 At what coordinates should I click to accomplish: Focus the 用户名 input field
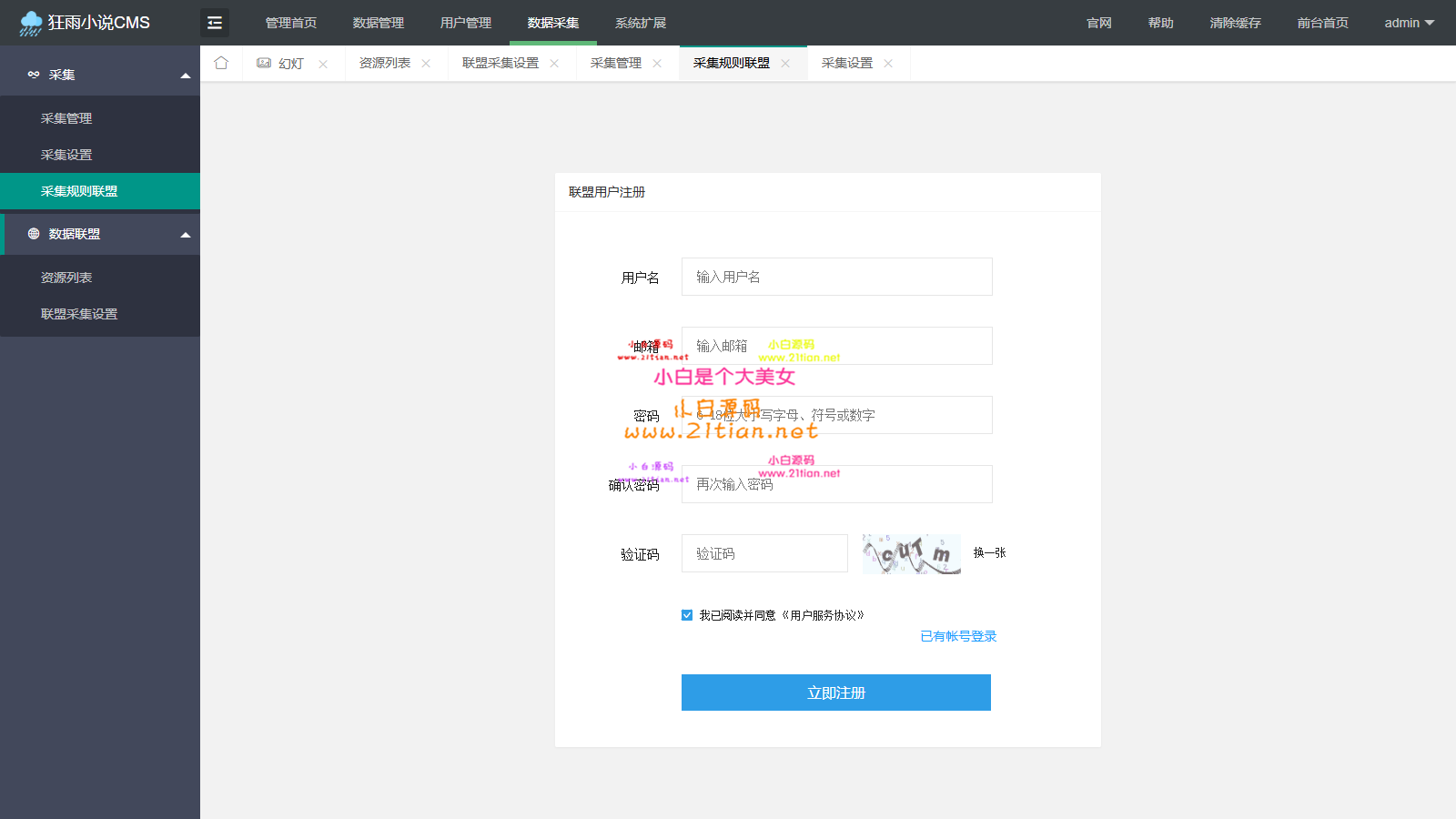836,277
